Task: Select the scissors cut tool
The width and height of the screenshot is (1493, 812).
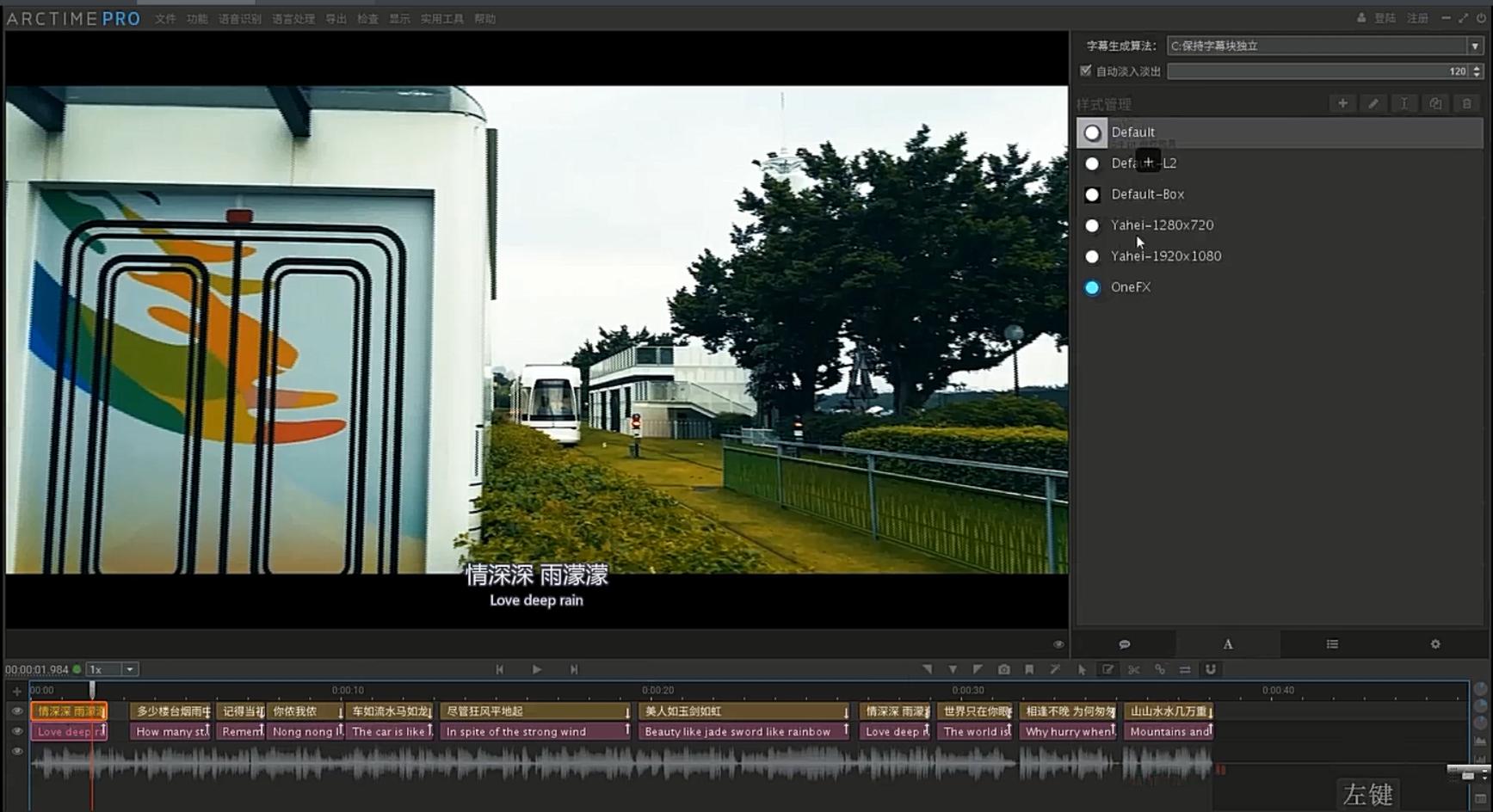Action: tap(1133, 669)
